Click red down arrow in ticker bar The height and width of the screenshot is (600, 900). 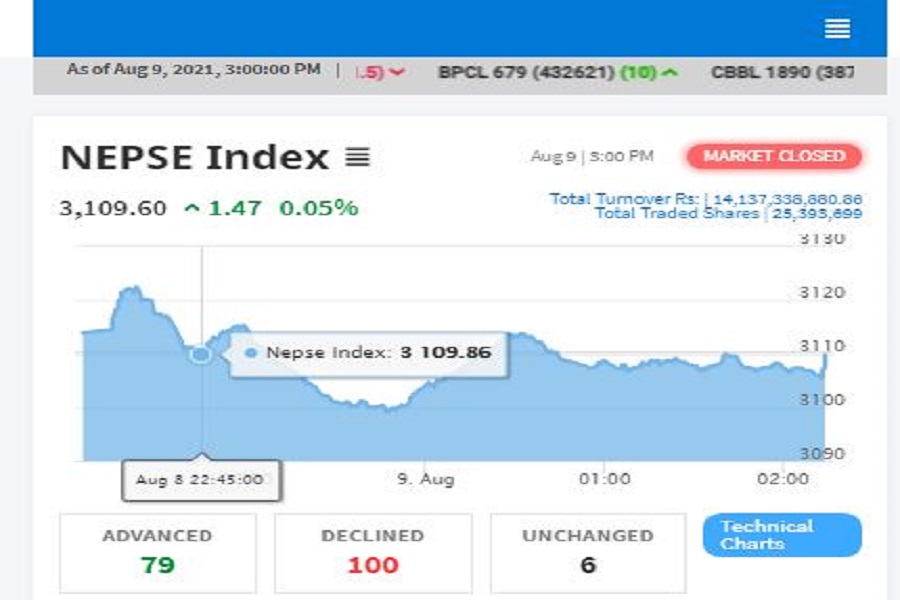tap(397, 72)
